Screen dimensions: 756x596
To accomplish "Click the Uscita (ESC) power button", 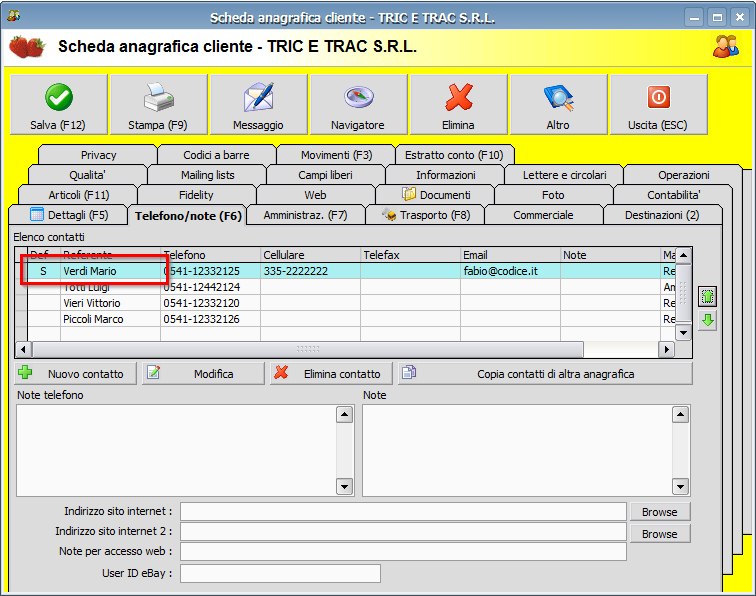I will point(658,104).
